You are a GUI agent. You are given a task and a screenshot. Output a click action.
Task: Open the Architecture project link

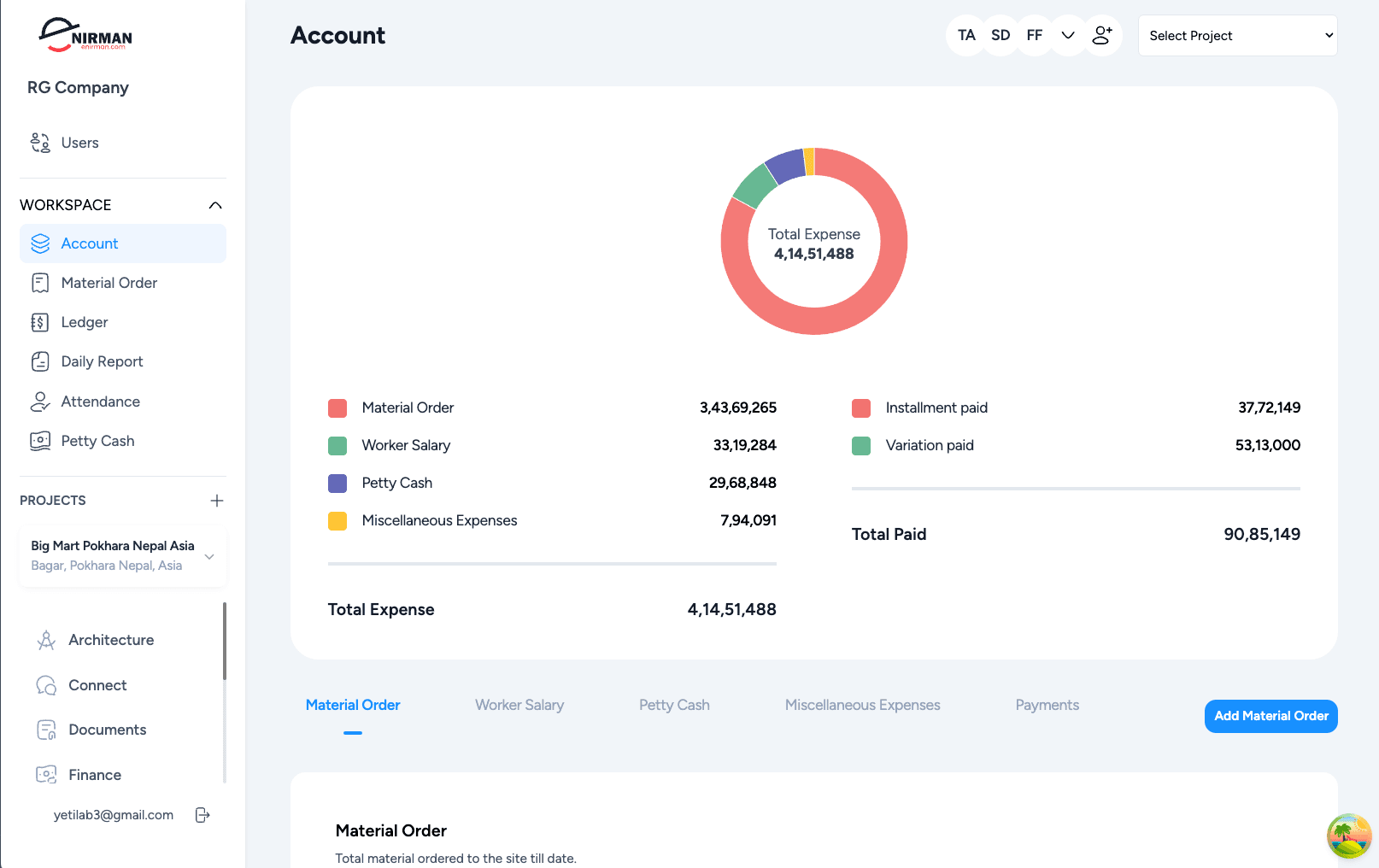111,640
